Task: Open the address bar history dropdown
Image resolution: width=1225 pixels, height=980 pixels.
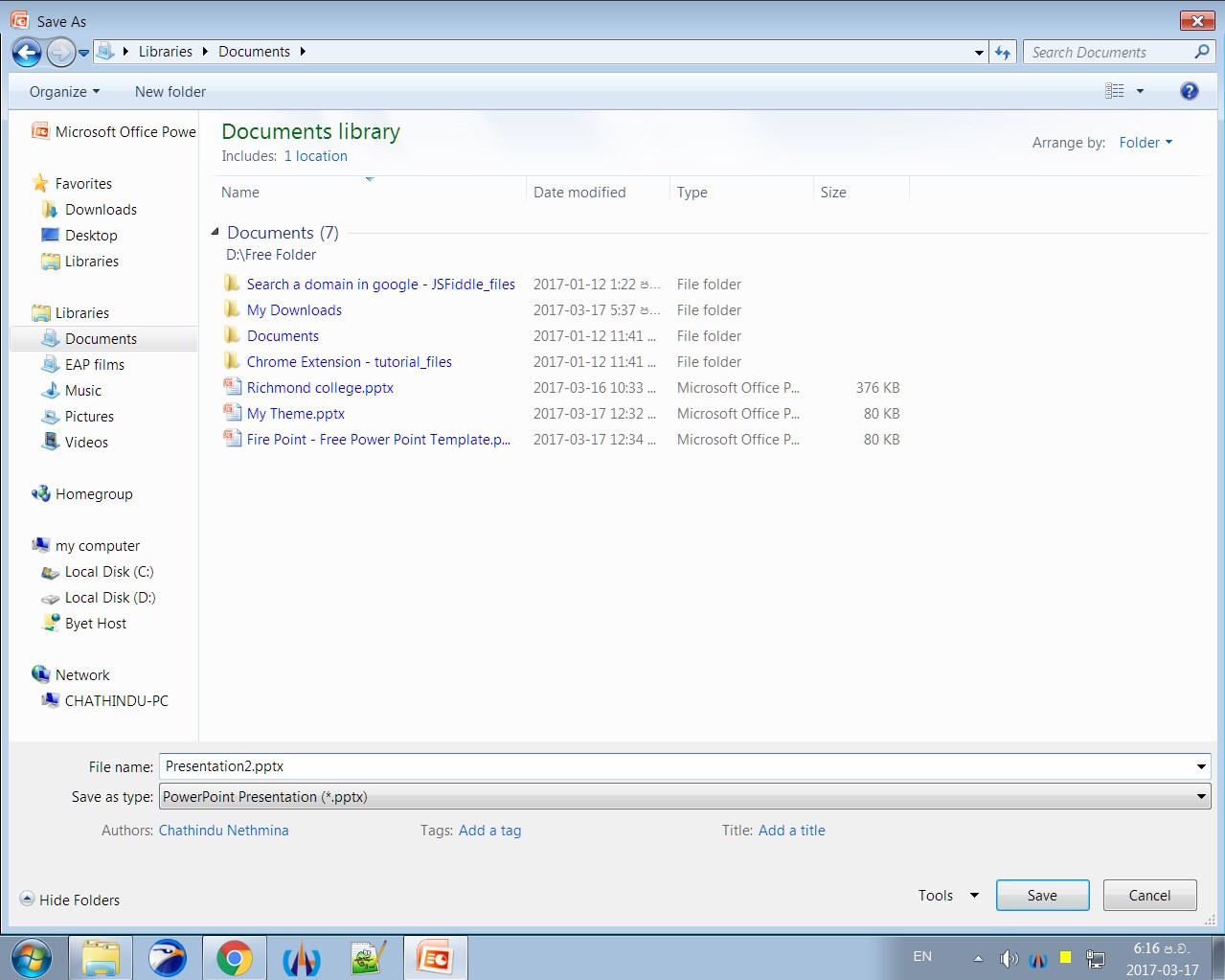Action: (979, 53)
